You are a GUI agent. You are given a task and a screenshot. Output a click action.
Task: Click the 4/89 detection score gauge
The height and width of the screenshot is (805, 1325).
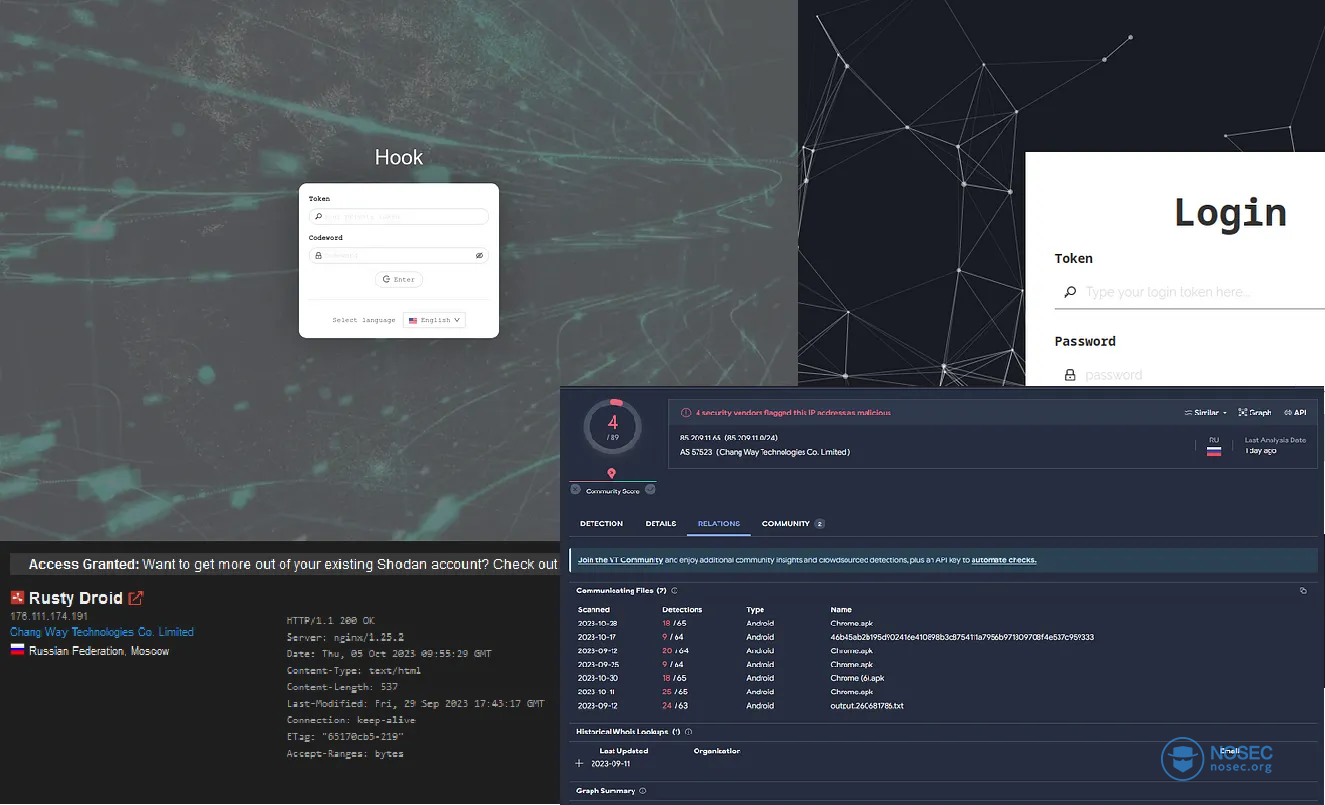613,428
